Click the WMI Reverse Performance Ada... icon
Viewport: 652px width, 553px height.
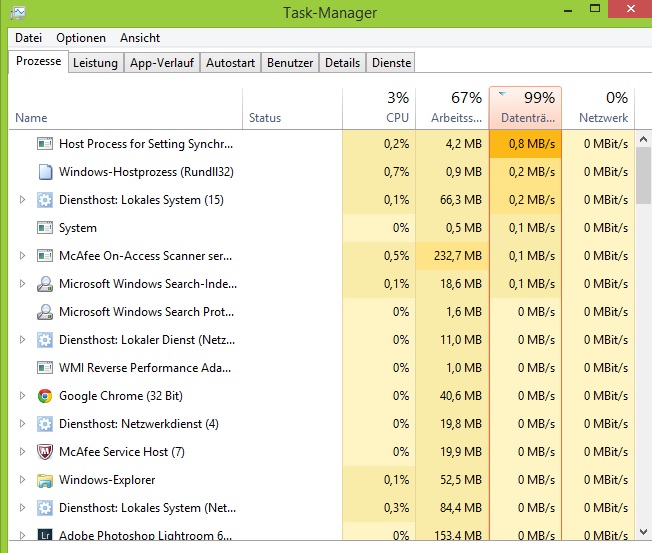pos(45,368)
